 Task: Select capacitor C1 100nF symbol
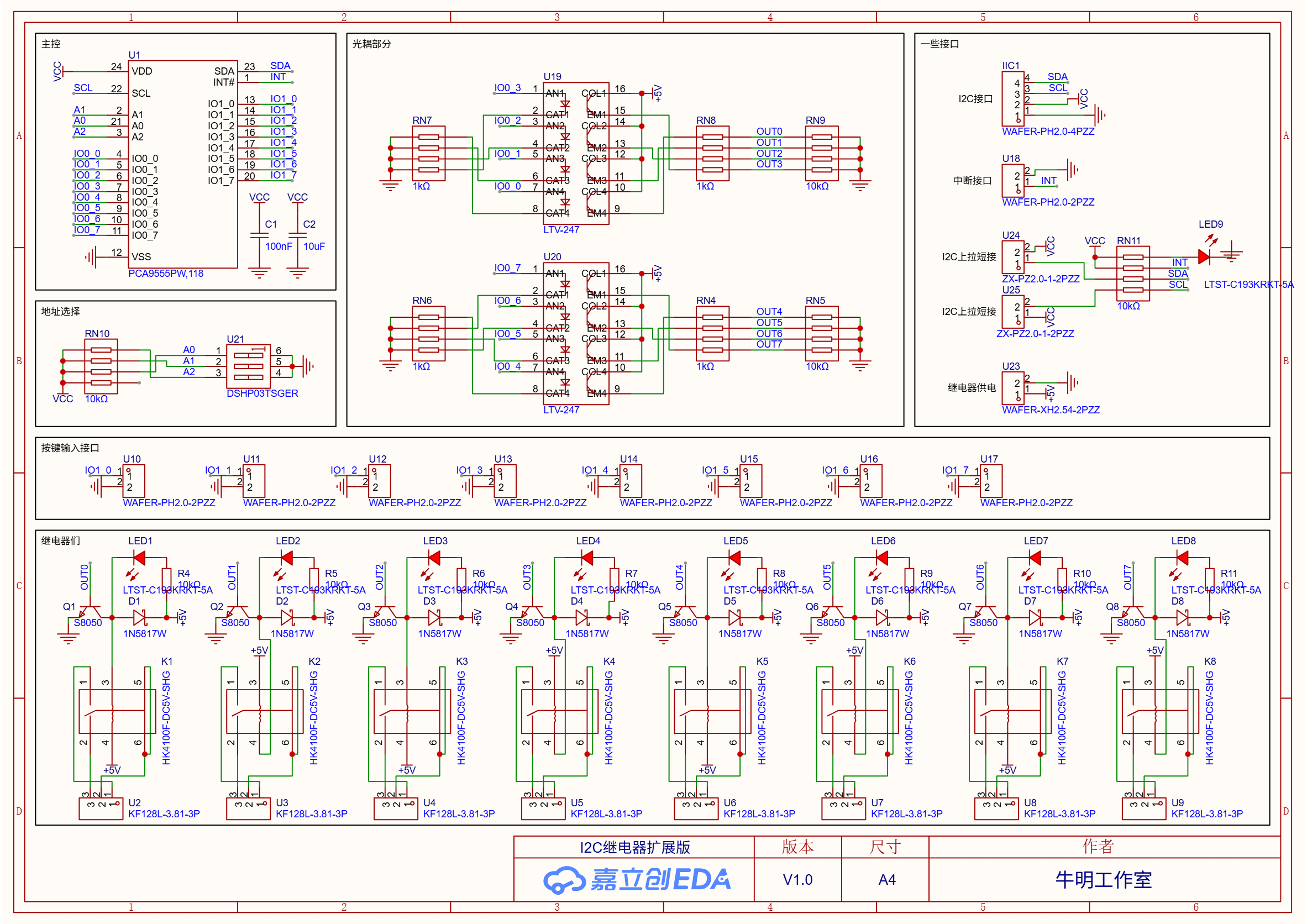click(259, 234)
